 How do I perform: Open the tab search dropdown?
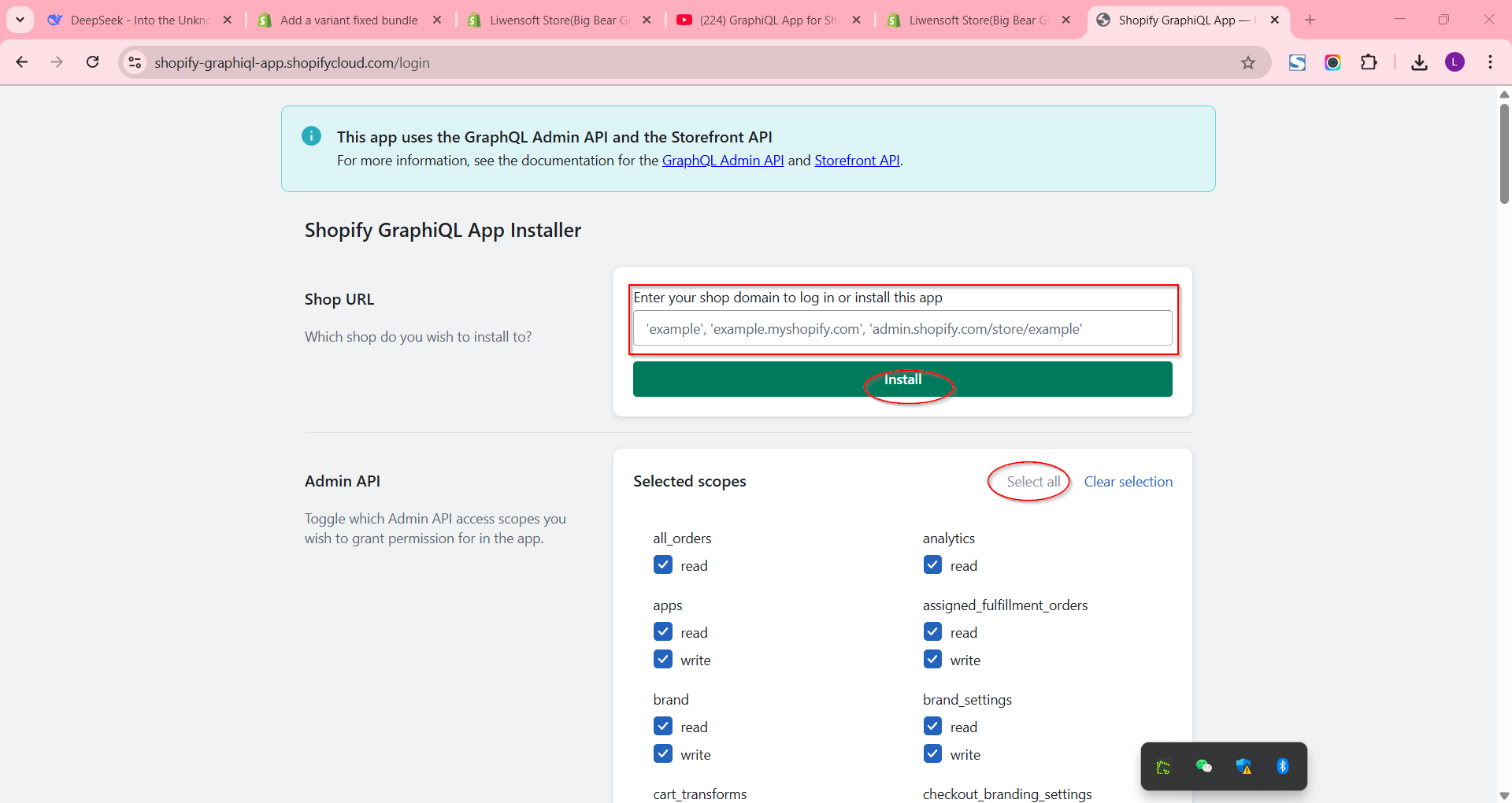point(20,20)
